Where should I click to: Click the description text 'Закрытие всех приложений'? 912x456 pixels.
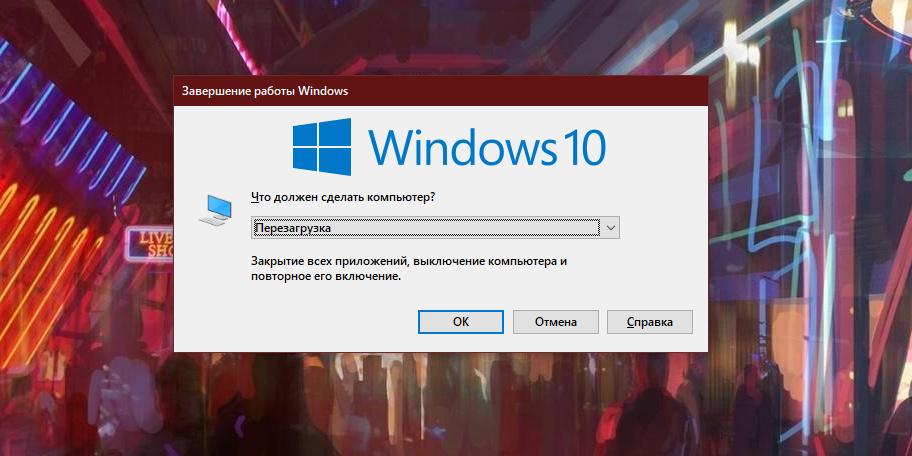[x=330, y=261]
